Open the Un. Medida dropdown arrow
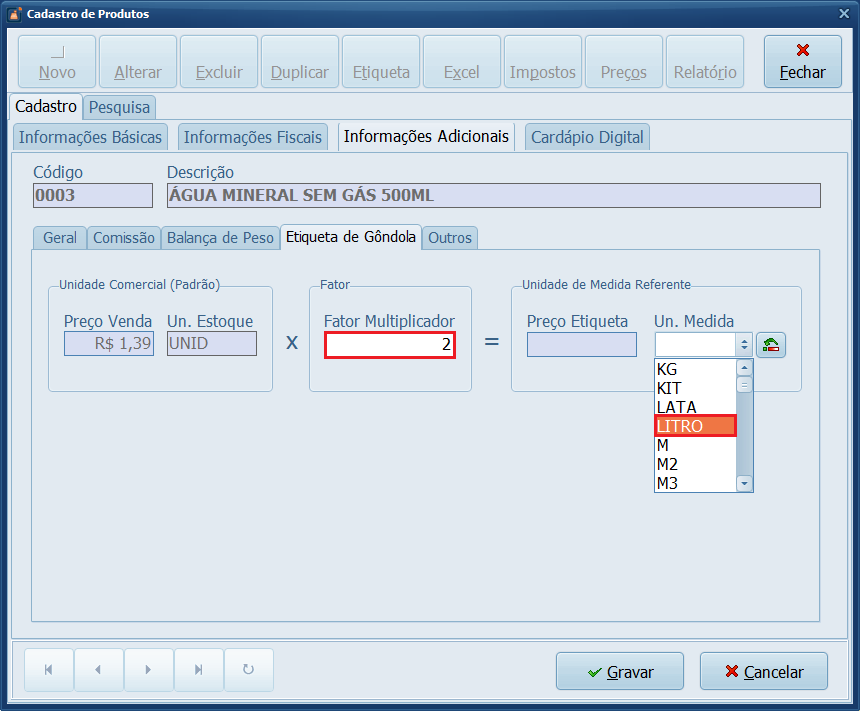 tap(743, 345)
